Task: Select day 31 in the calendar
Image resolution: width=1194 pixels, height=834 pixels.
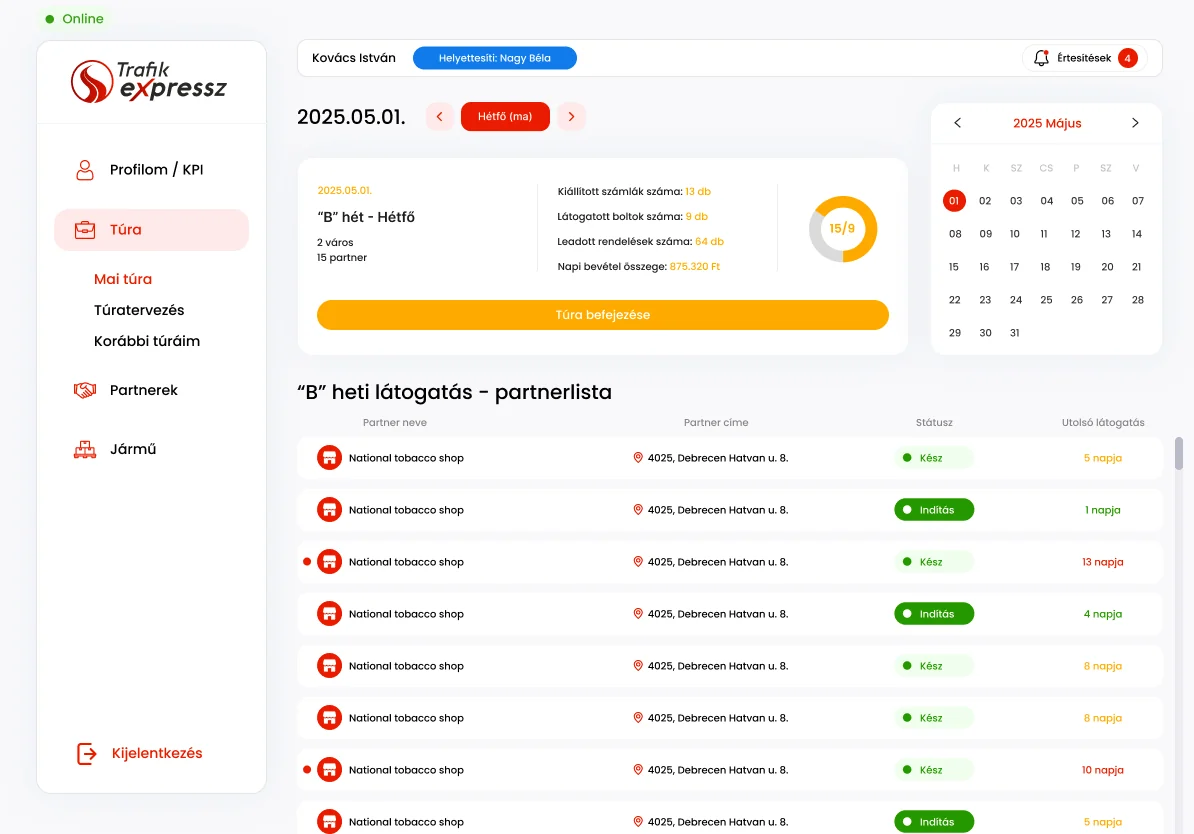Action: click(x=1014, y=333)
